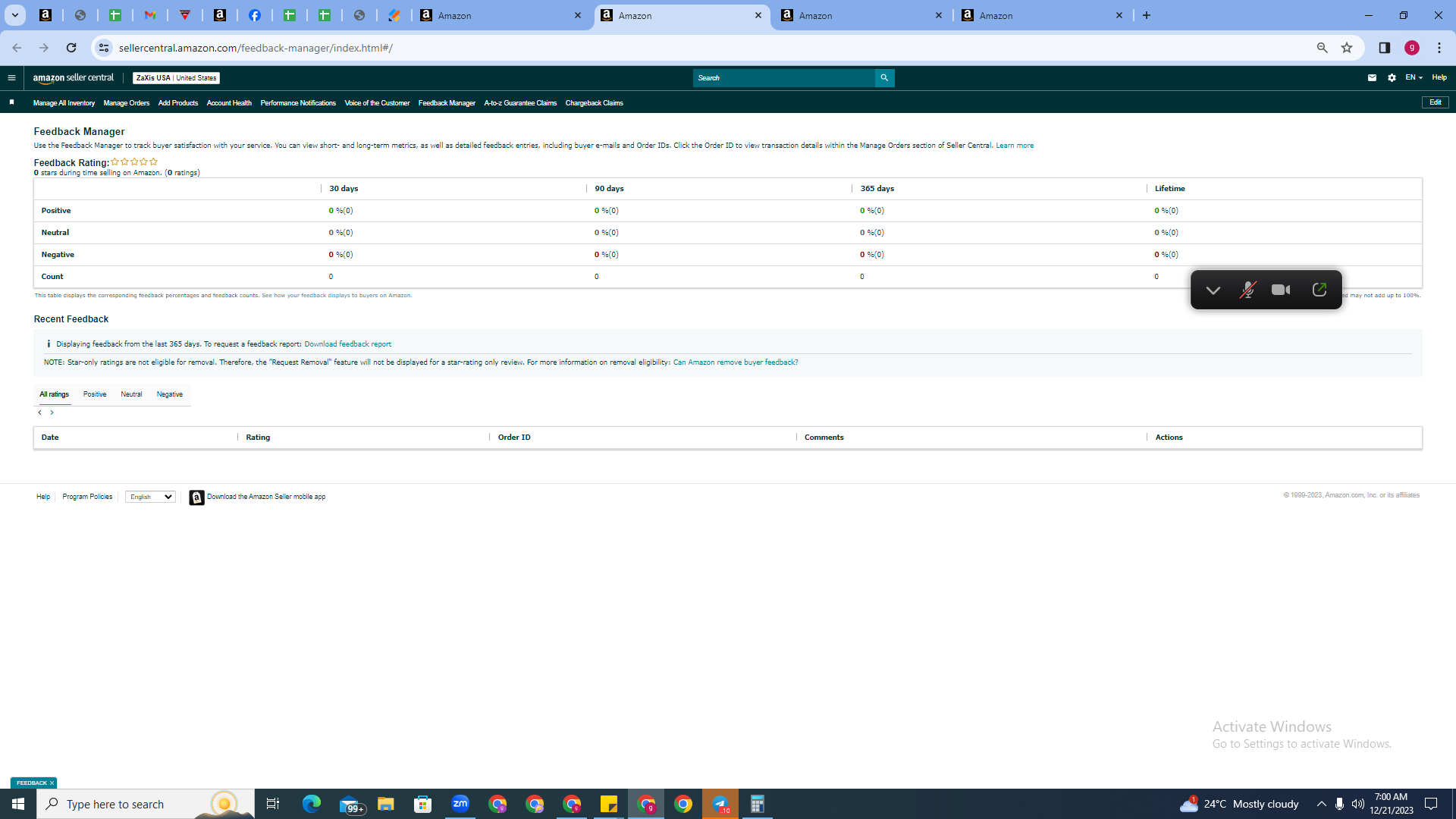Open the Windows Start menu
The image size is (1456, 819).
point(18,804)
